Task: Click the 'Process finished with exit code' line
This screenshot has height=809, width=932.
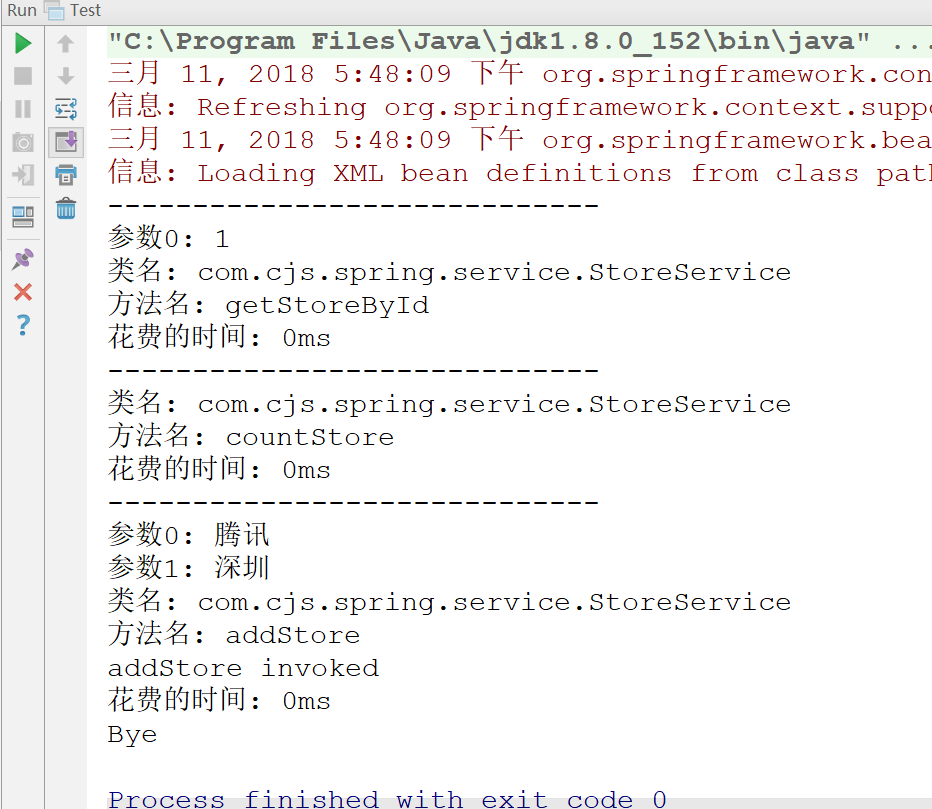Action: pos(387,799)
